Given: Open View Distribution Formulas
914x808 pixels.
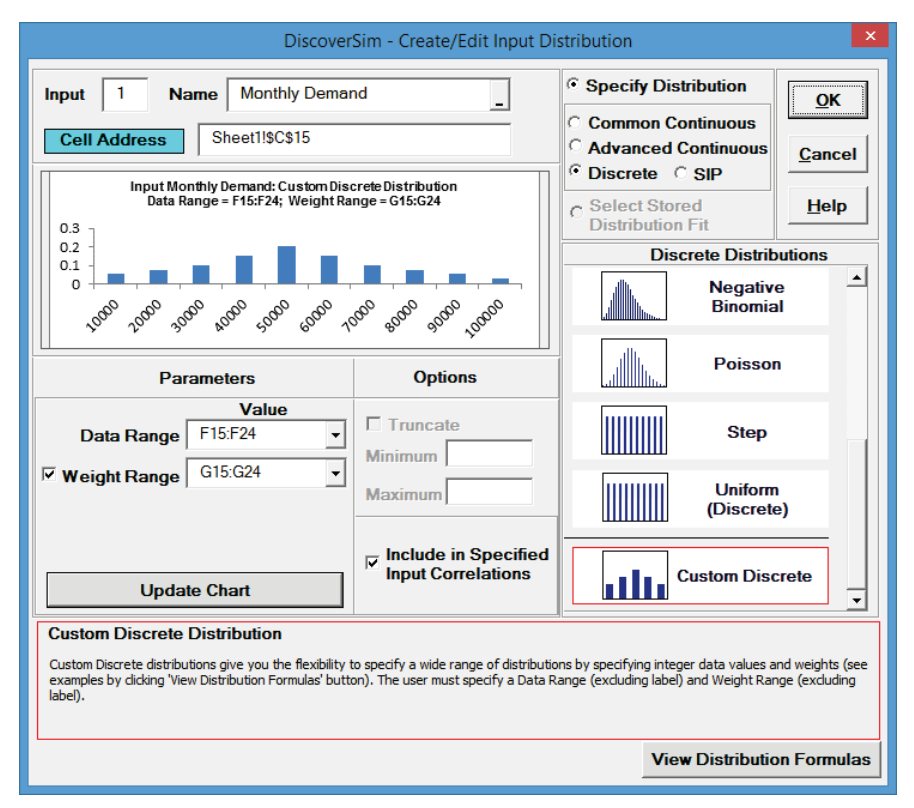Looking at the screenshot, I should click(760, 759).
